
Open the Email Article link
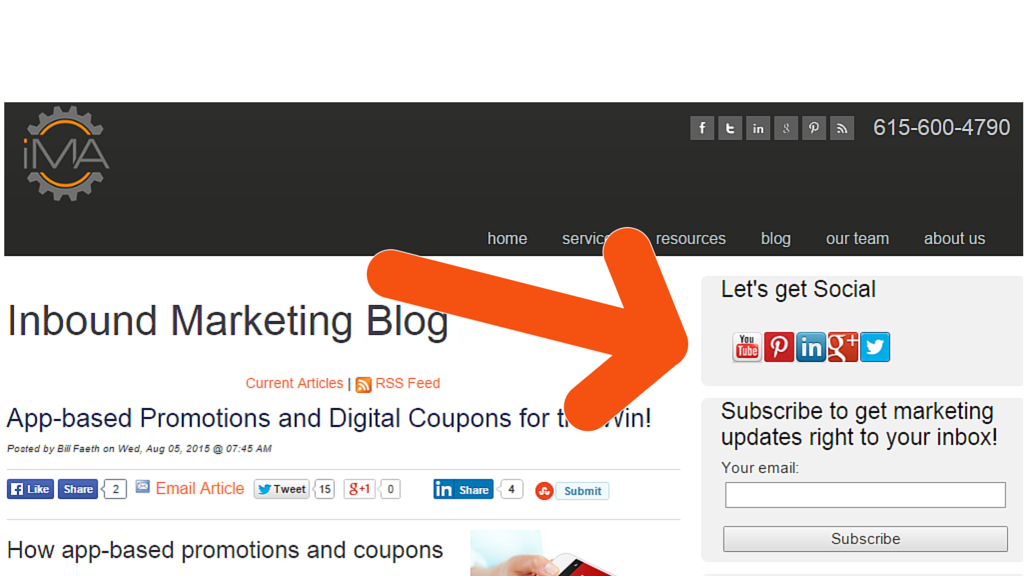[199, 488]
